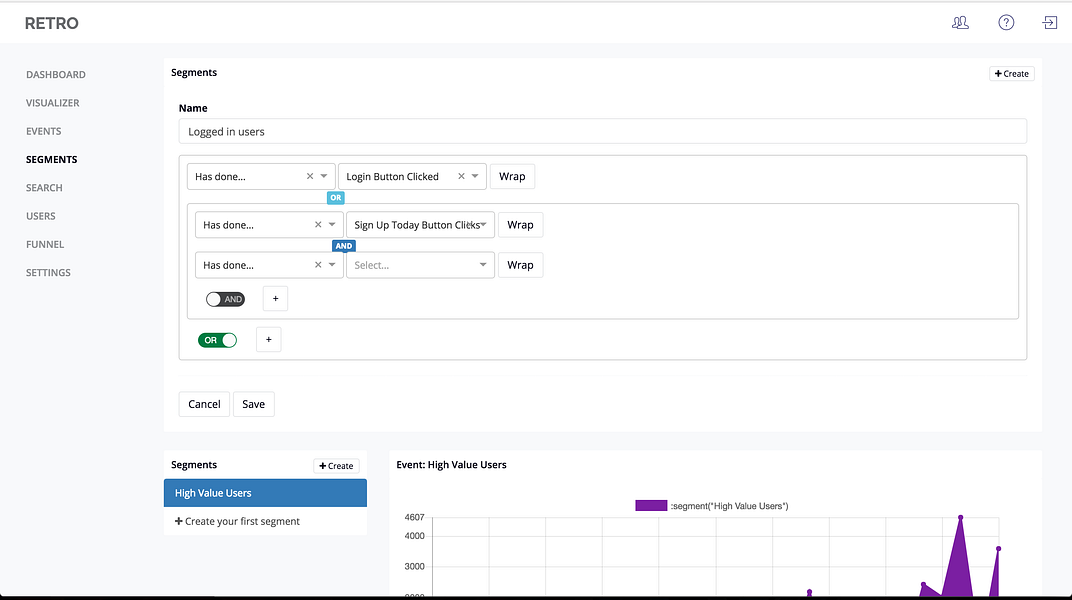Add condition with plus next to OR toggle
The image size is (1072, 600).
click(269, 340)
